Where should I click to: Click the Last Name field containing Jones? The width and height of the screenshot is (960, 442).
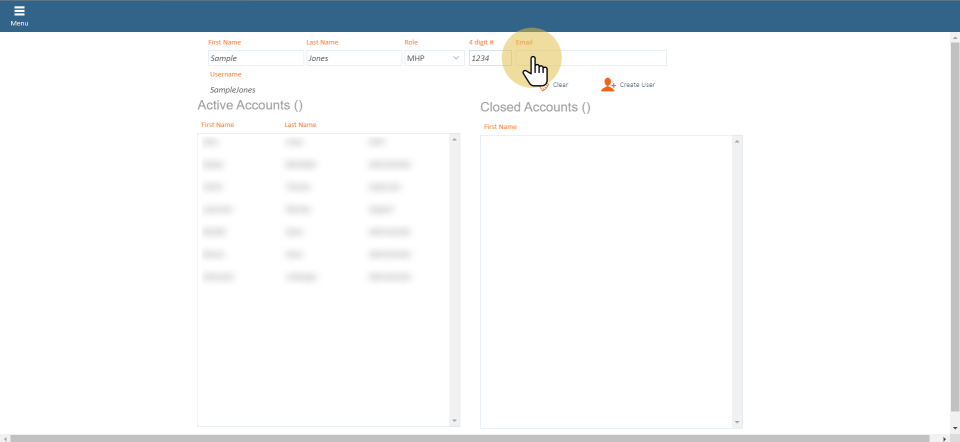tap(352, 58)
